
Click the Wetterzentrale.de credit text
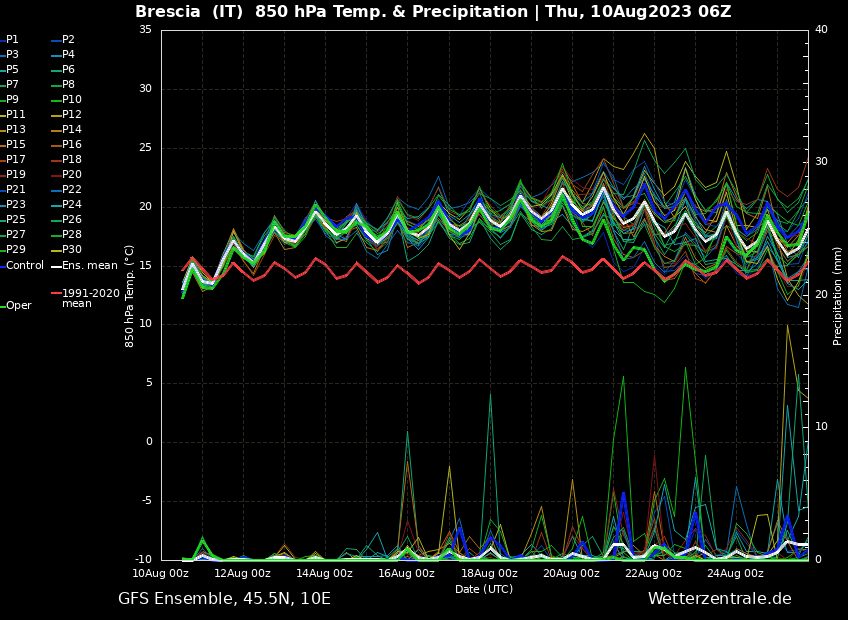[x=720, y=599]
